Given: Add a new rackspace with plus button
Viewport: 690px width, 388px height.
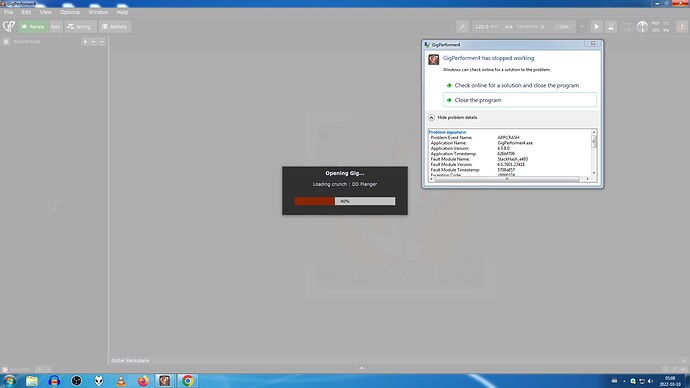Looking at the screenshot, I should [x=85, y=42].
